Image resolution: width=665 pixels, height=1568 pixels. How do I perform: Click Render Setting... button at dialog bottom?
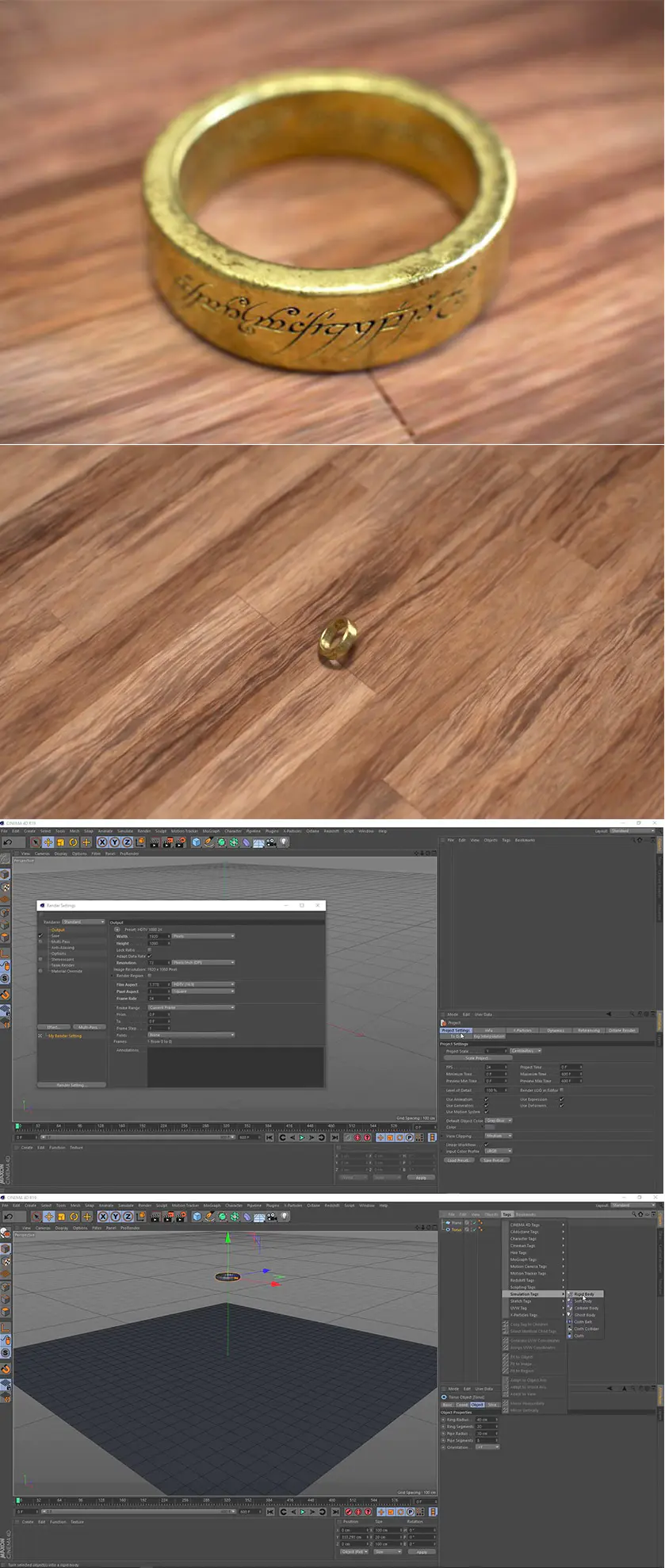71,1085
